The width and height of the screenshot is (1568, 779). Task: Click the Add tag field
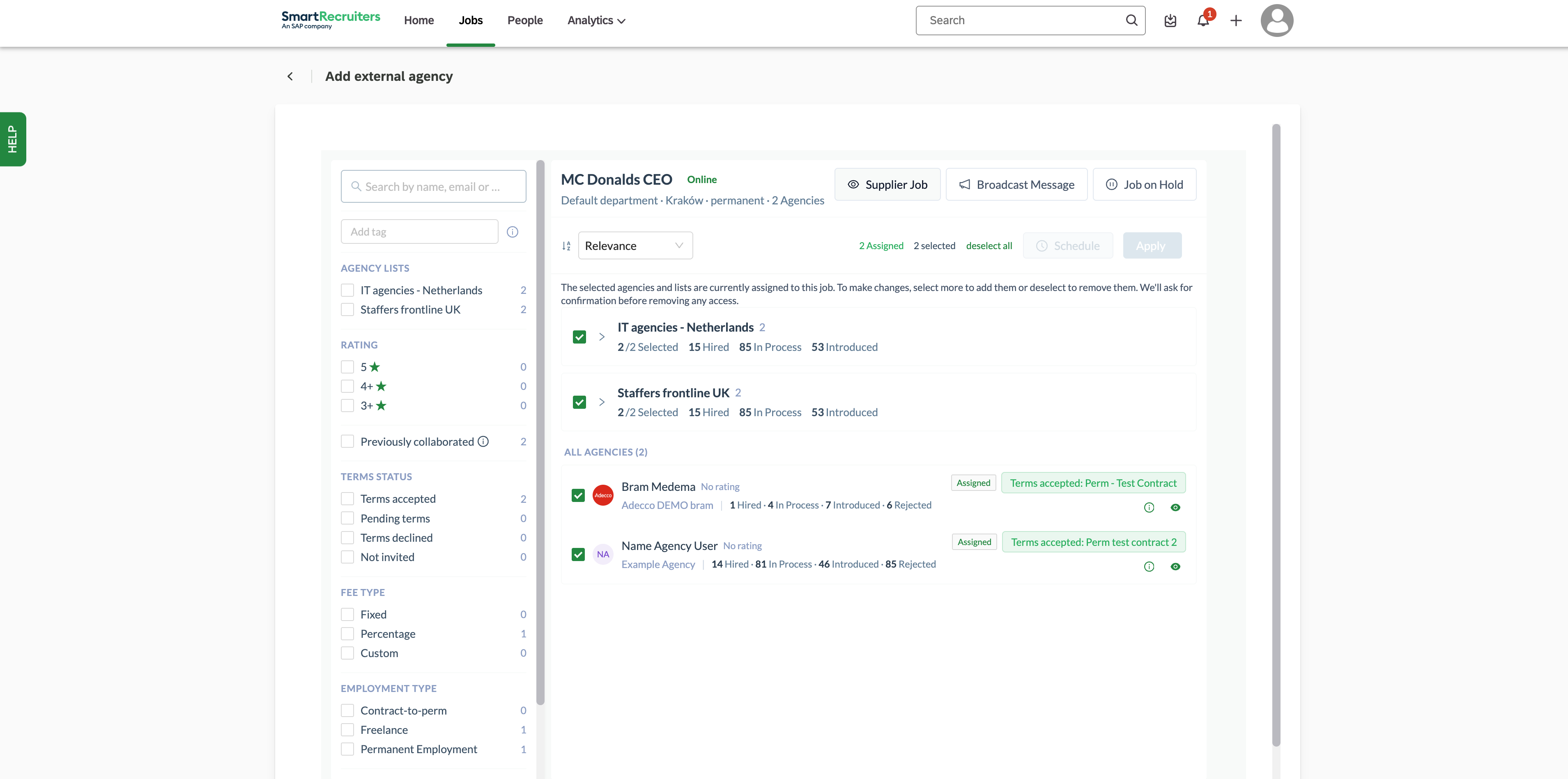point(419,232)
